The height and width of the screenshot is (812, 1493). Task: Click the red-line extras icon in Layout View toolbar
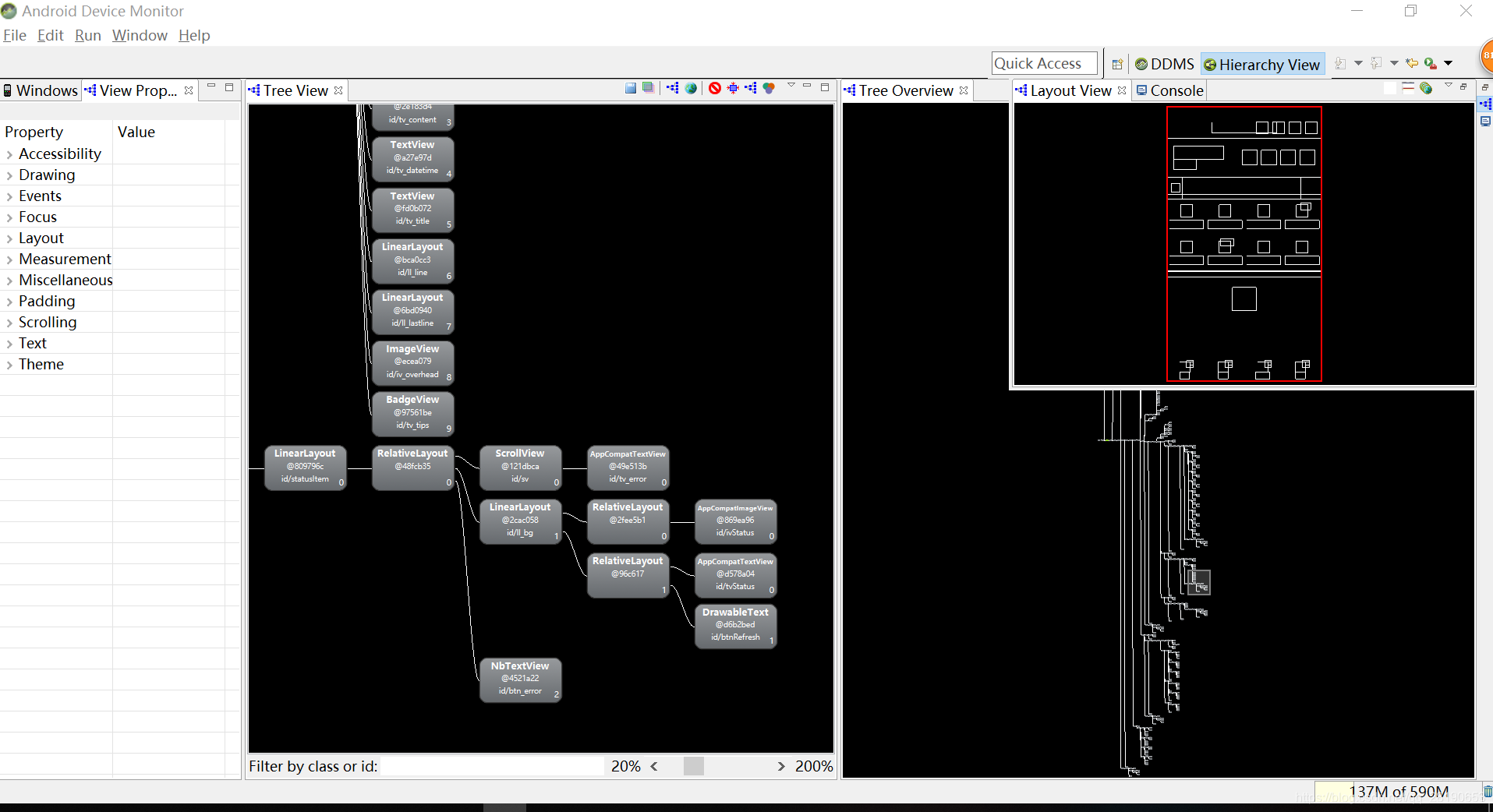[x=1408, y=88]
